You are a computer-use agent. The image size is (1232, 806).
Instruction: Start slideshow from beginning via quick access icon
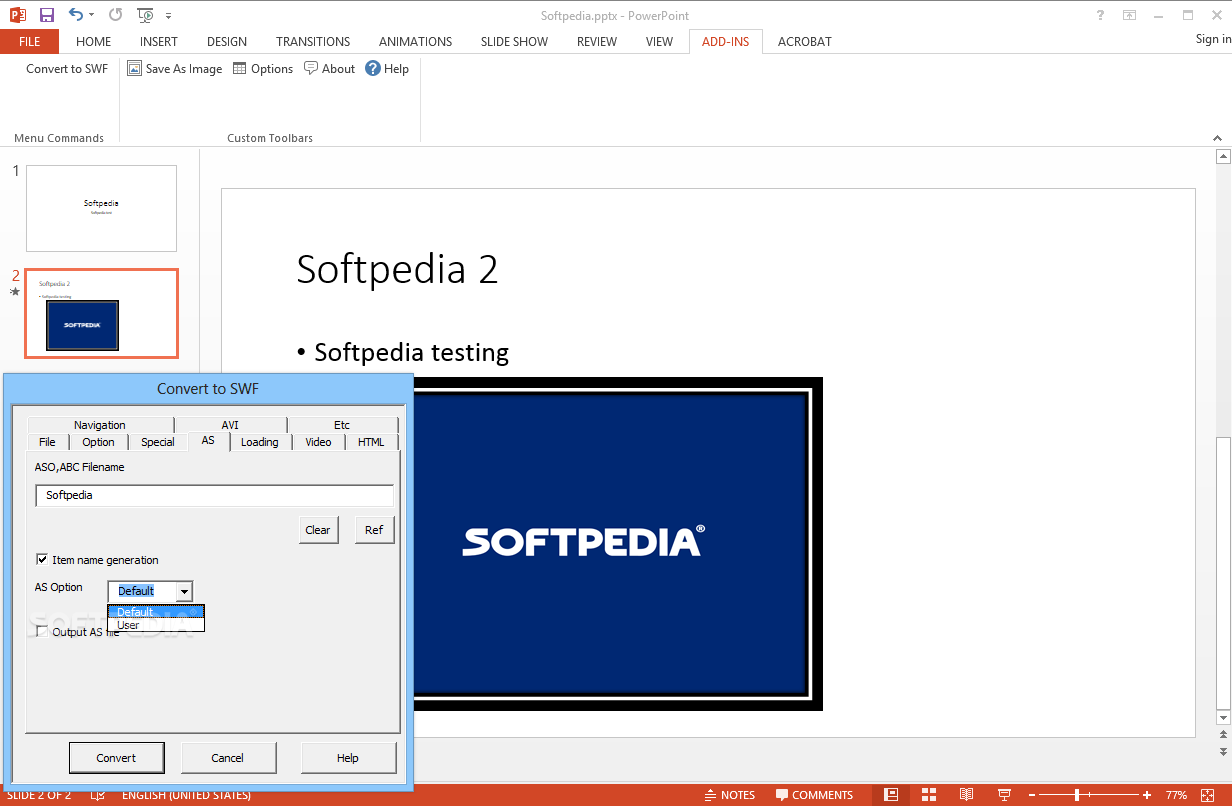[146, 15]
